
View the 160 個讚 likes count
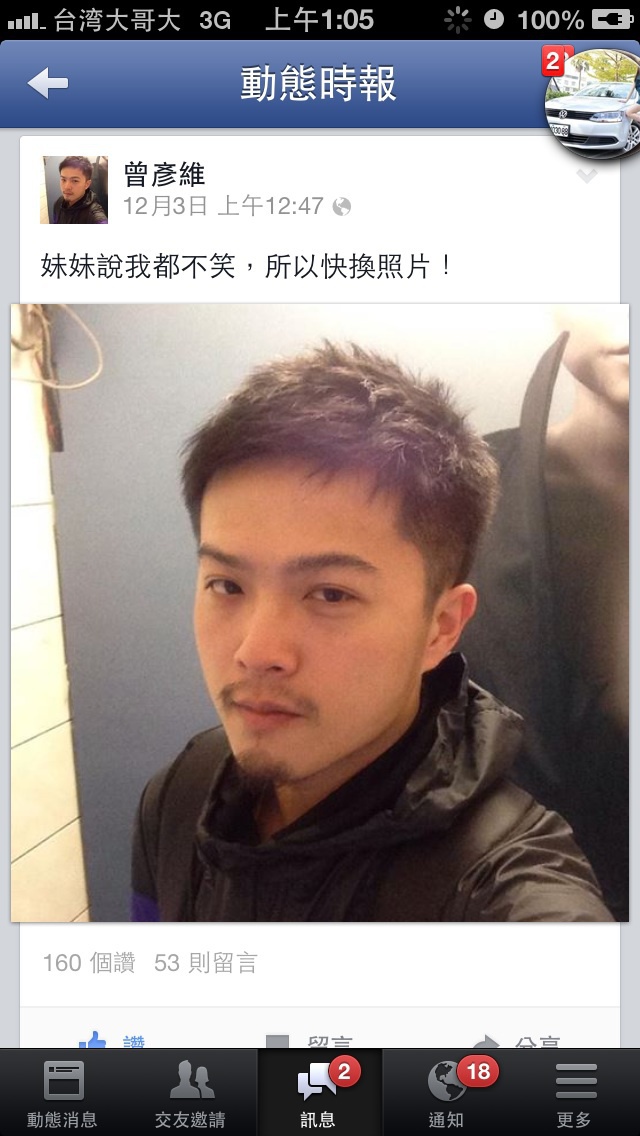pyautogui.click(x=89, y=963)
